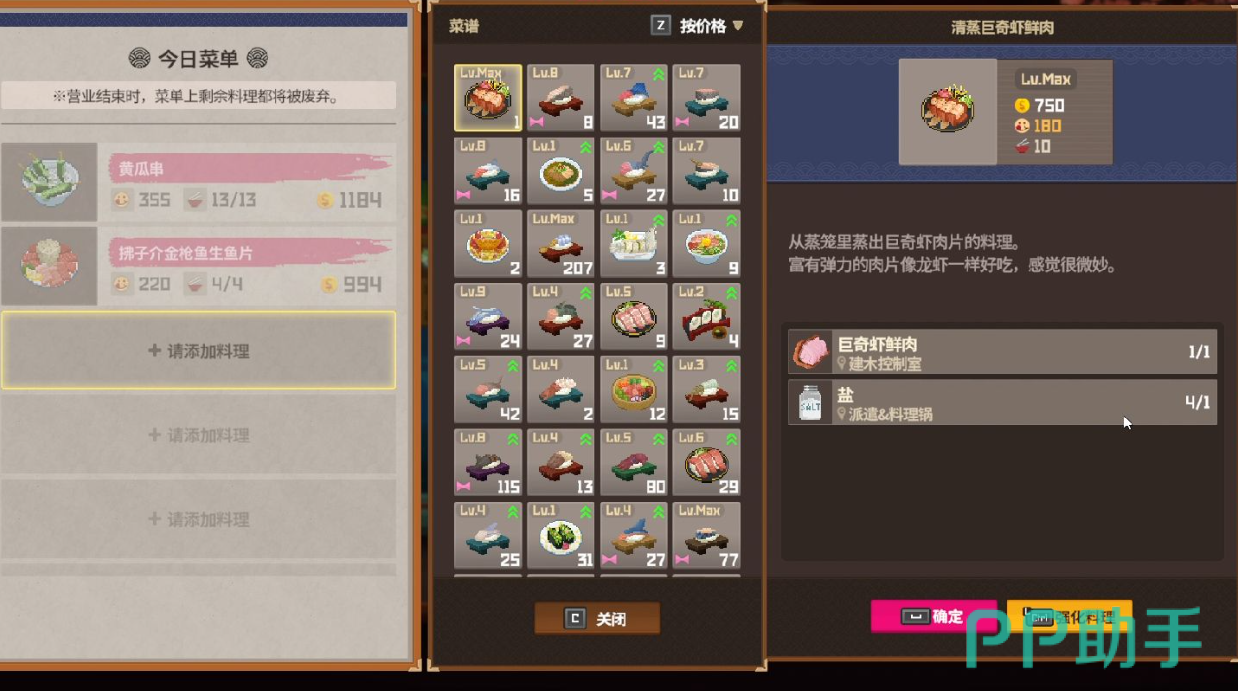Image resolution: width=1238 pixels, height=691 pixels.
Task: Select the recipe with quantity 43
Action: point(634,98)
